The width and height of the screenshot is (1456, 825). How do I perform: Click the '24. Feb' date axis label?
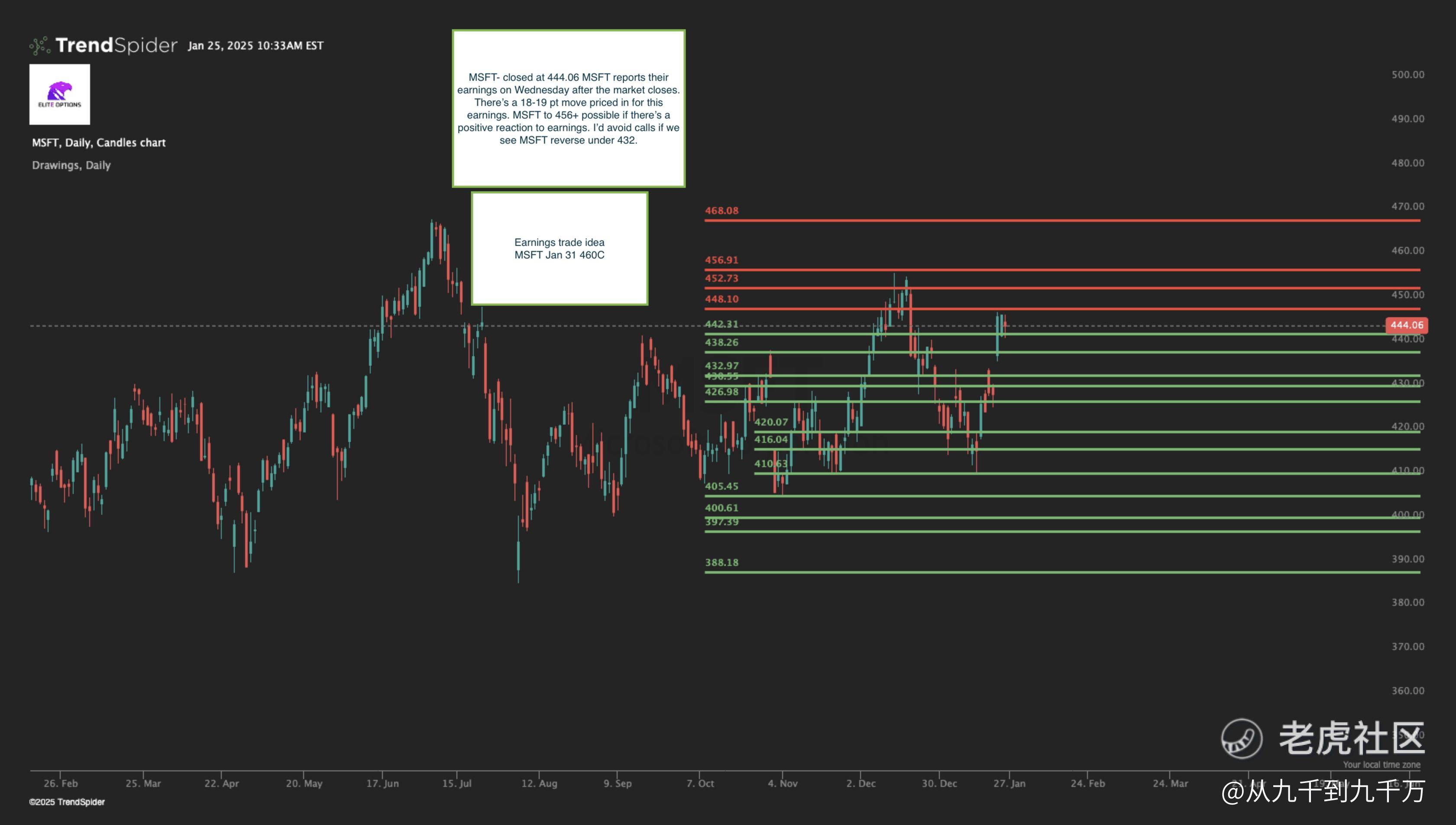[1087, 784]
